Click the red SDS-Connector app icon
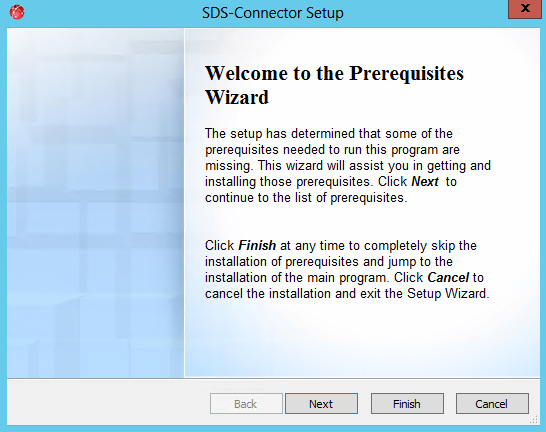546x432 pixels. click(17, 13)
